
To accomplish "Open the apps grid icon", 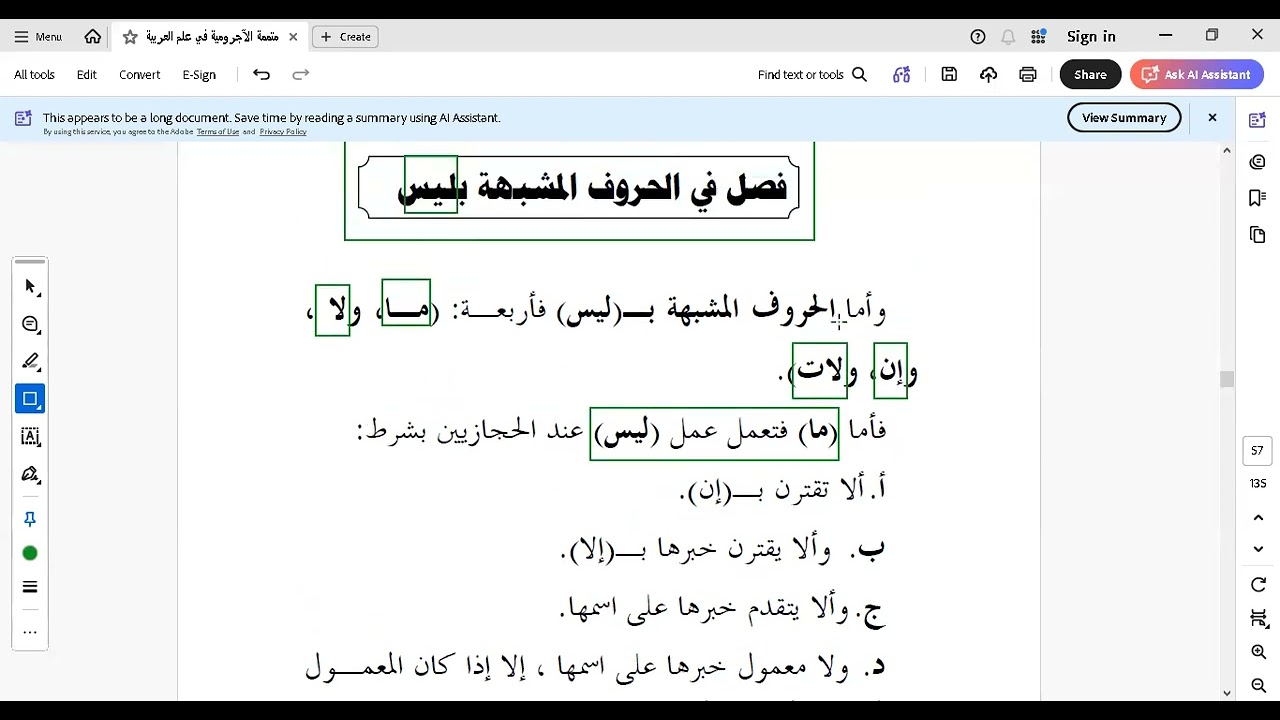I will [1038, 36].
